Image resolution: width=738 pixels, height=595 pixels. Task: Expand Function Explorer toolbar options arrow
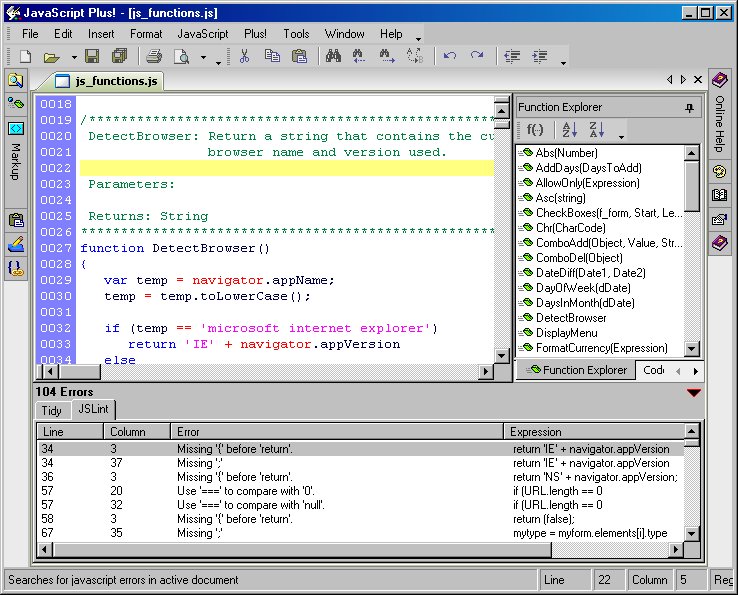[621, 135]
